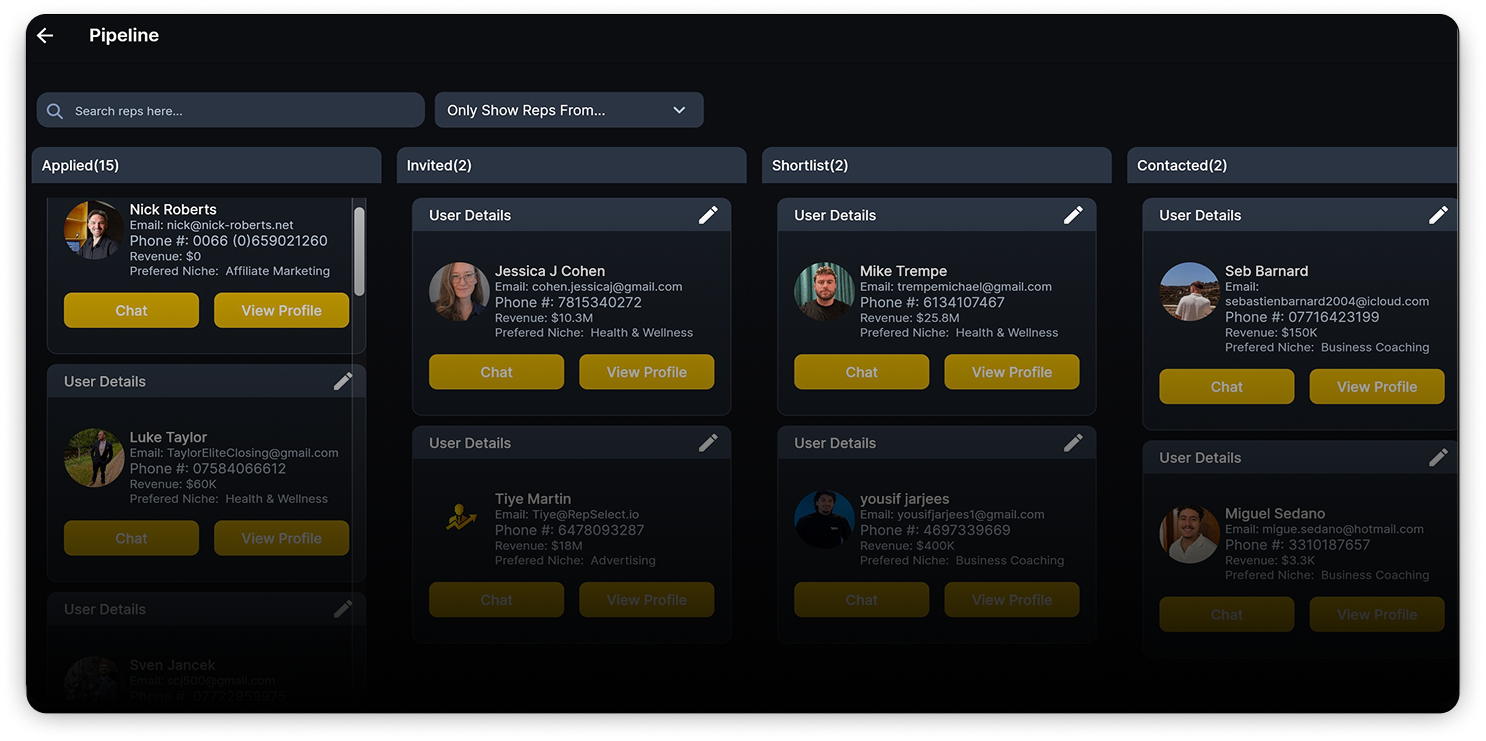Viewport: 1486px width, 741px height.
Task: Focus the Search reps here field
Action: click(231, 110)
